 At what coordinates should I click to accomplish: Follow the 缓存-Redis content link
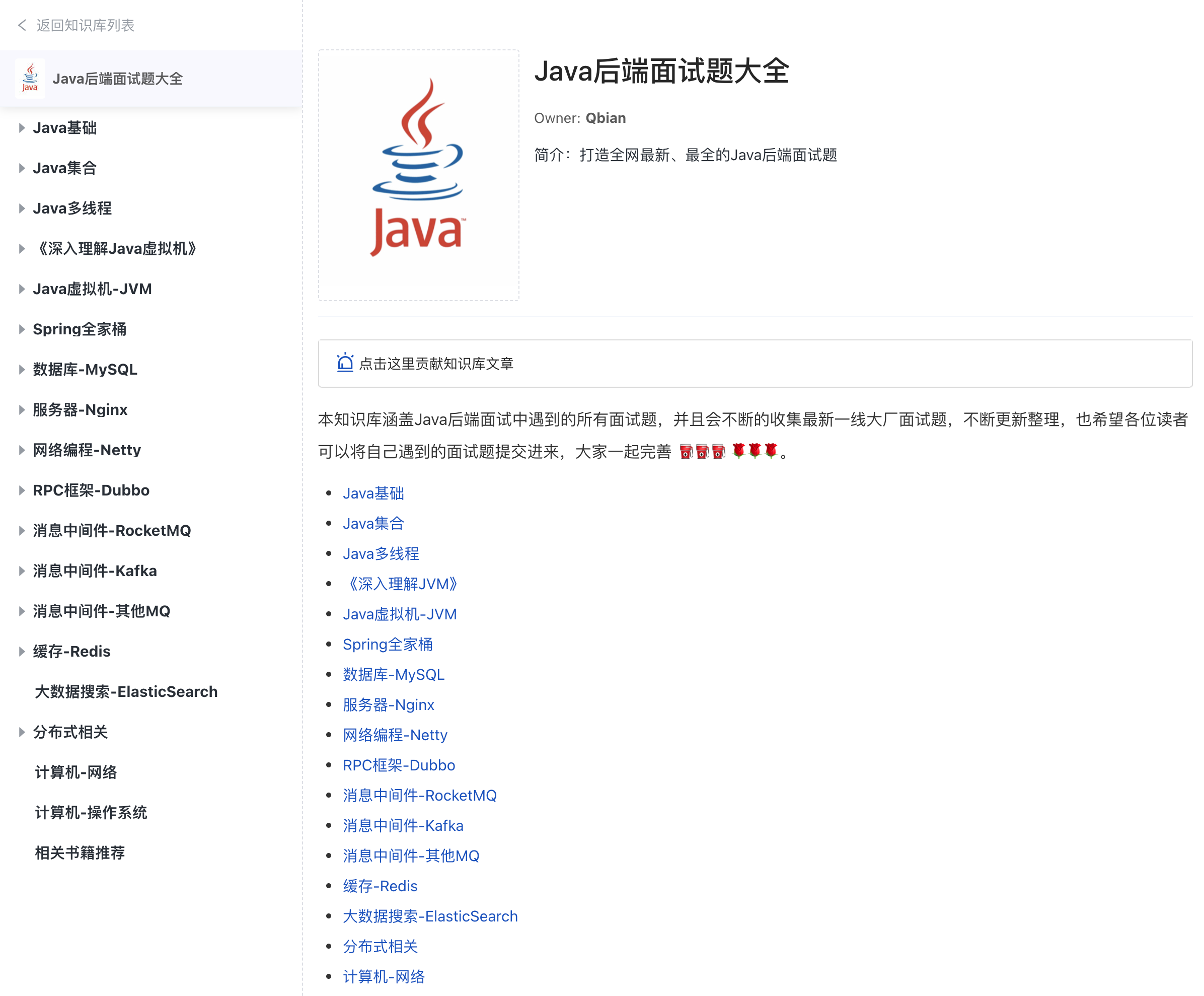coord(380,886)
